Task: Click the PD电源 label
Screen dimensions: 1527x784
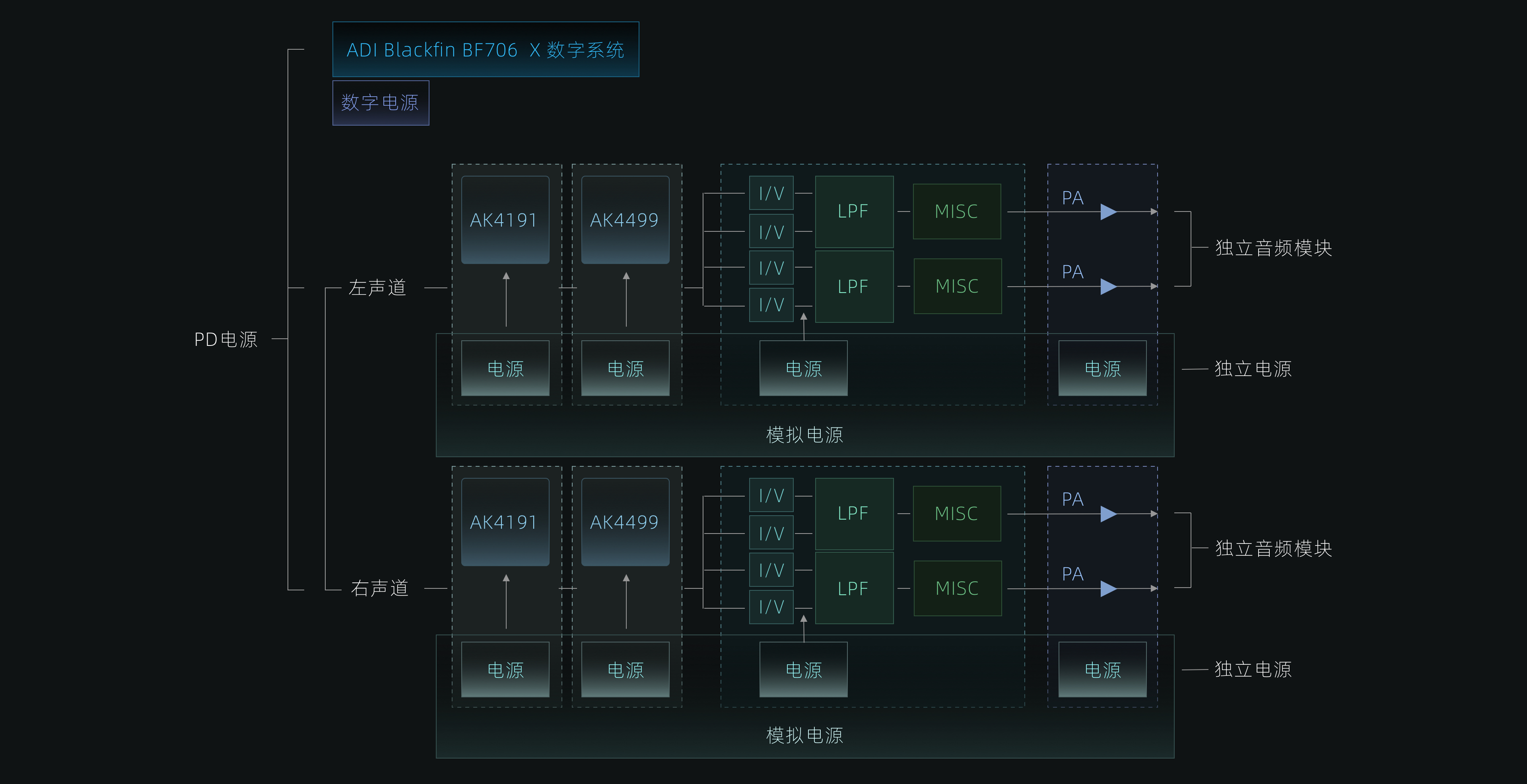Action: [226, 340]
